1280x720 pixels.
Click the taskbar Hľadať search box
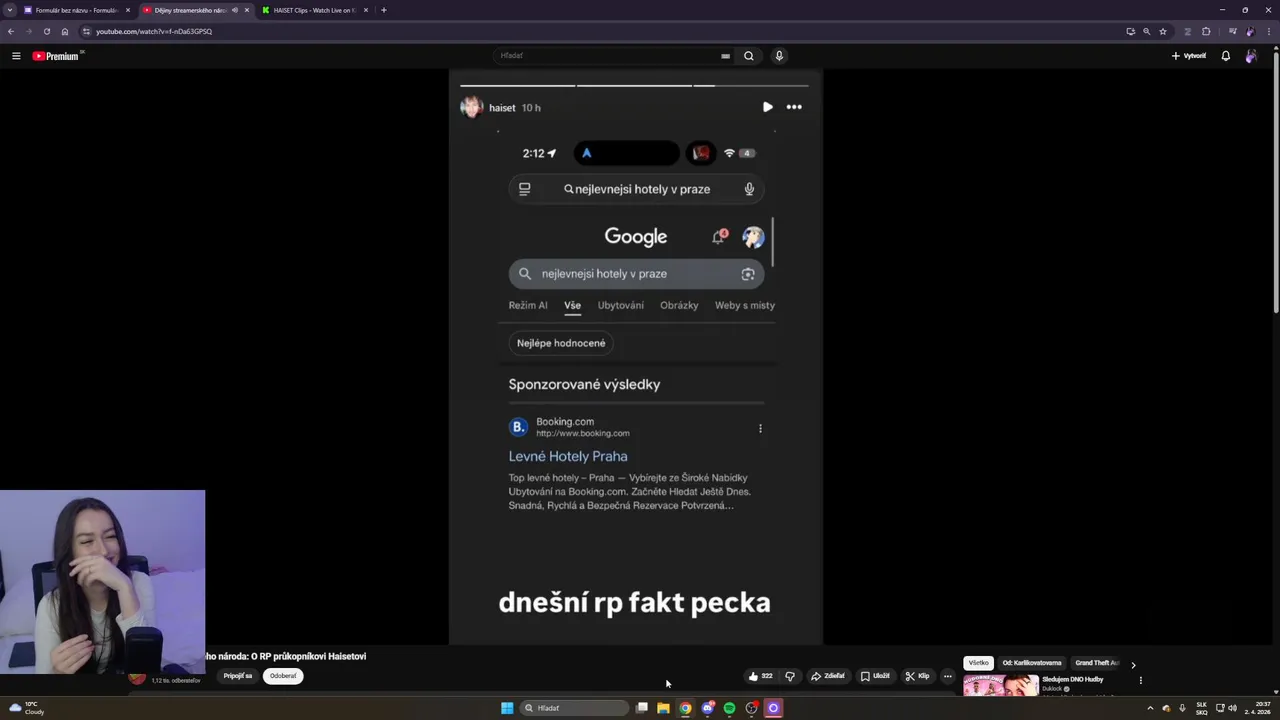click(x=575, y=708)
